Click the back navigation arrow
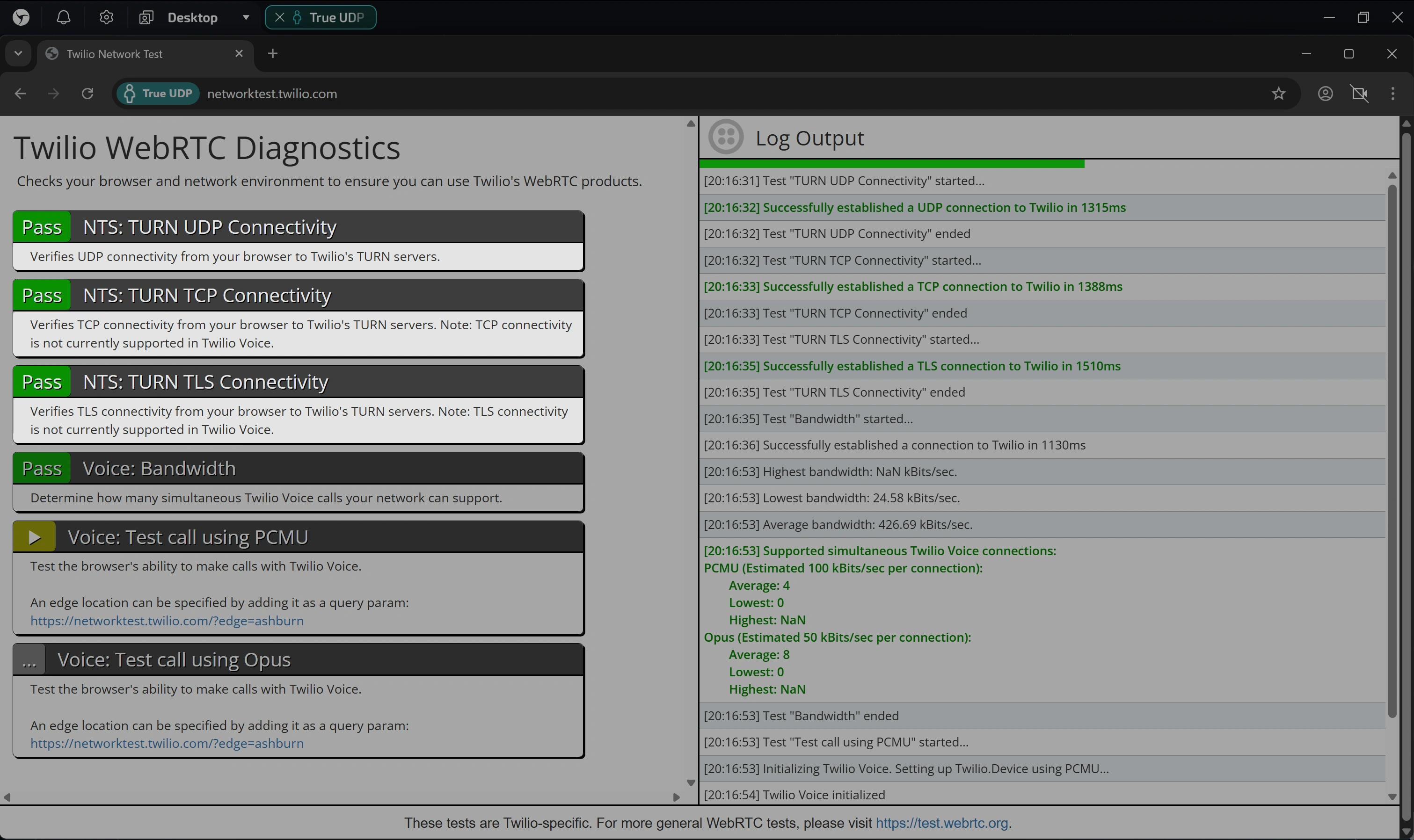Viewport: 1414px width, 840px height. 21,94
